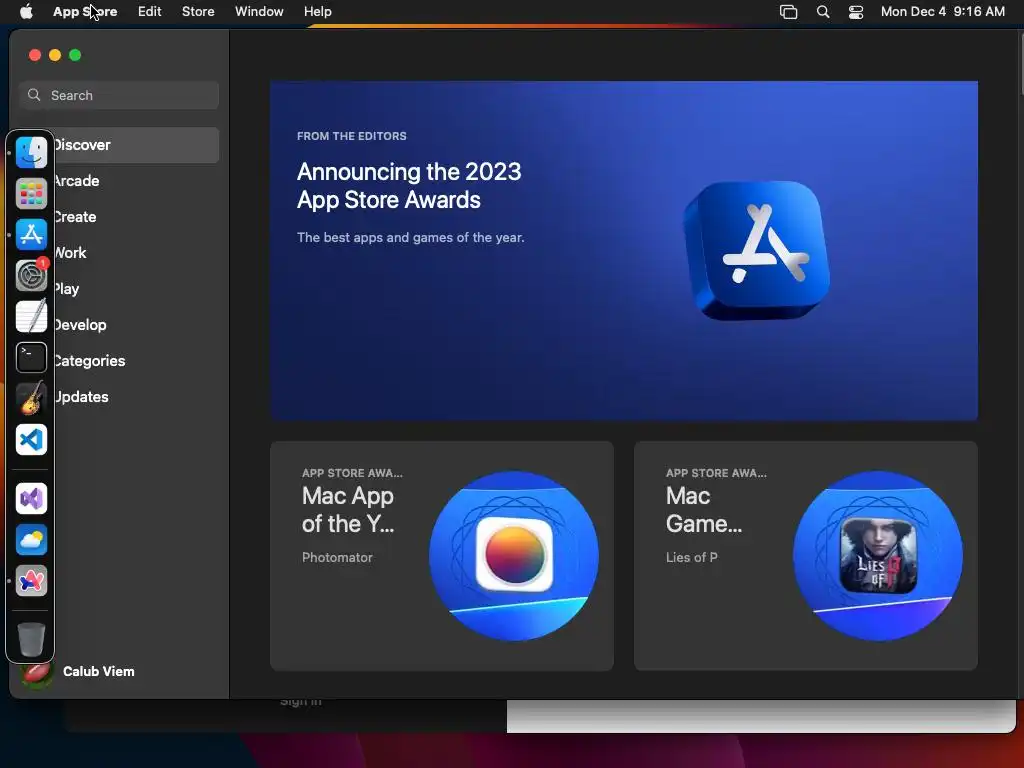Go to the Develop section
This screenshot has height=768, width=1024.
coord(120,325)
